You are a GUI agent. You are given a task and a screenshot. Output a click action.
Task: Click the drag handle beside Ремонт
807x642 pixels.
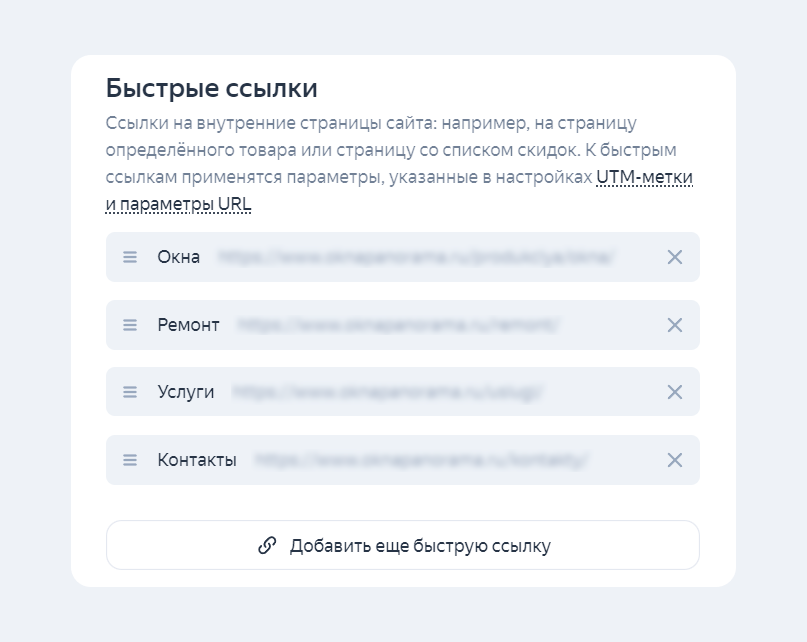point(130,325)
